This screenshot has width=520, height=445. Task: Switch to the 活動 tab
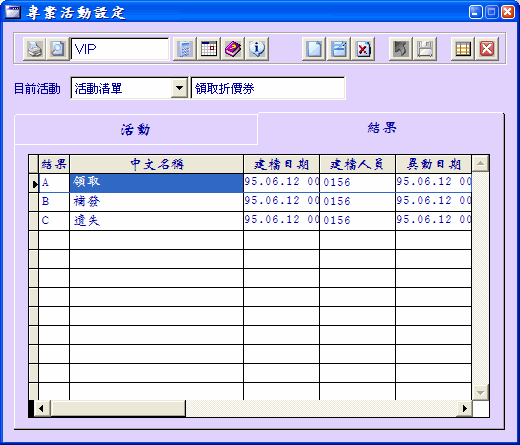(136, 129)
